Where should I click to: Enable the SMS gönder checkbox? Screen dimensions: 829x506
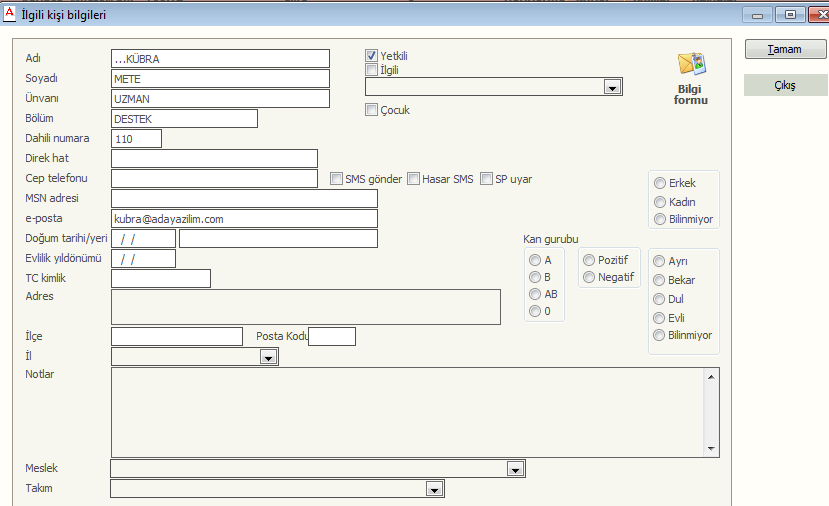[x=338, y=179]
